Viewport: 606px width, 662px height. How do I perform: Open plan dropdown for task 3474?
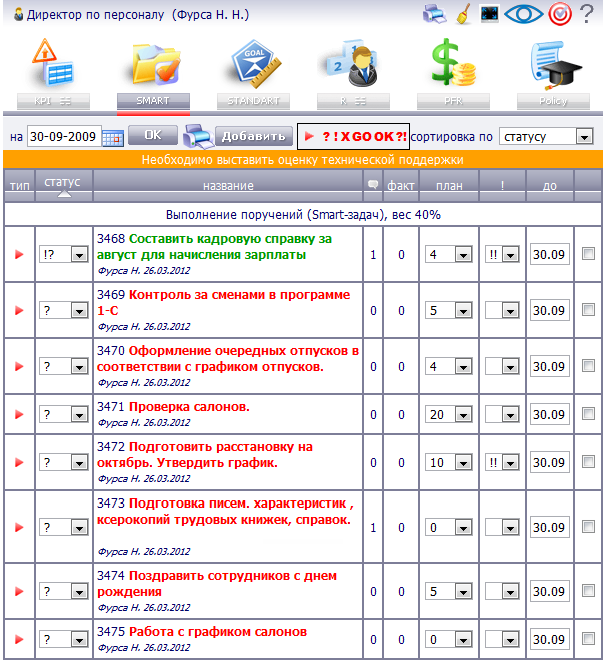[448, 591]
